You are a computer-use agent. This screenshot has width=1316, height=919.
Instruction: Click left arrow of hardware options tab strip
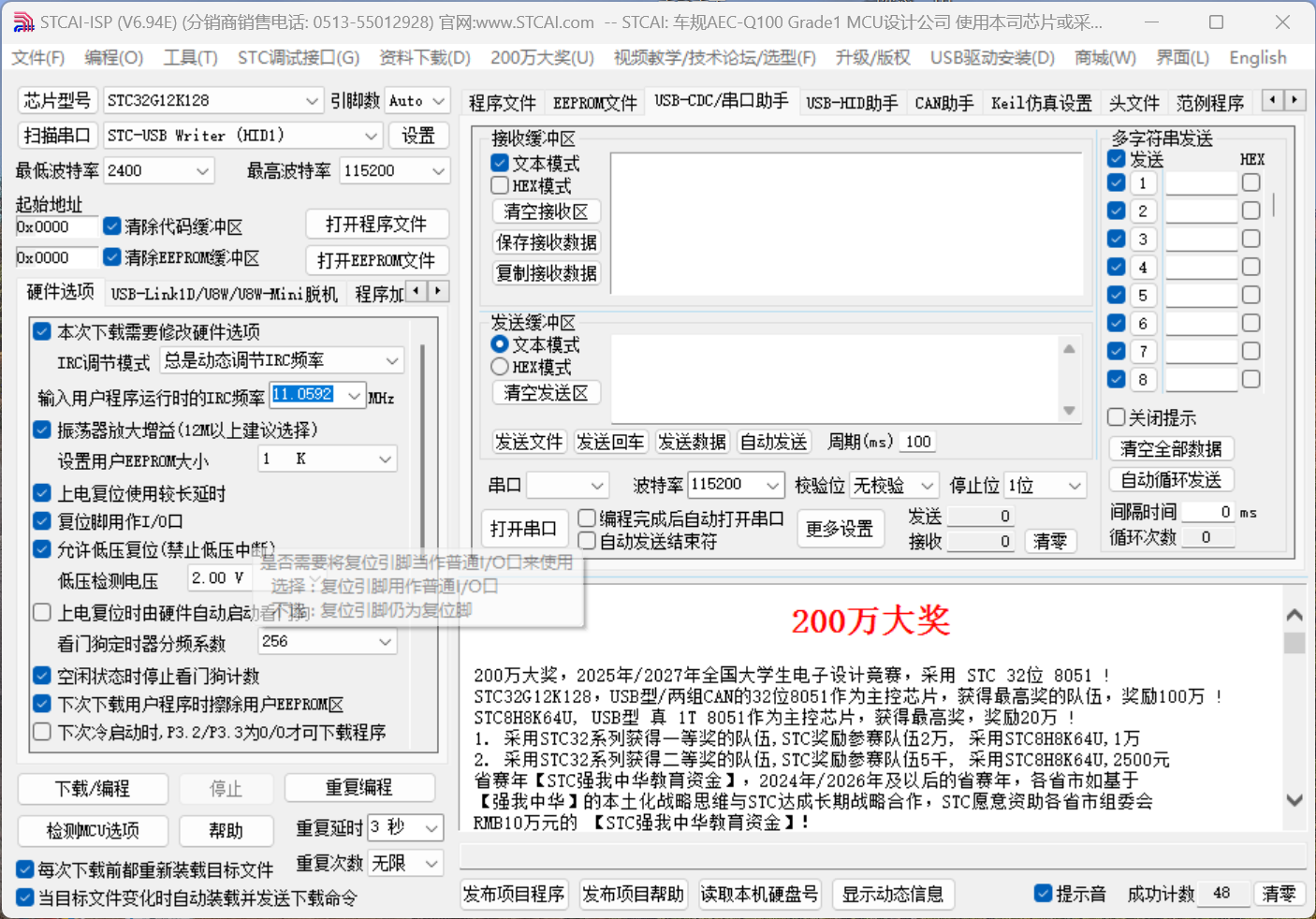[x=417, y=291]
